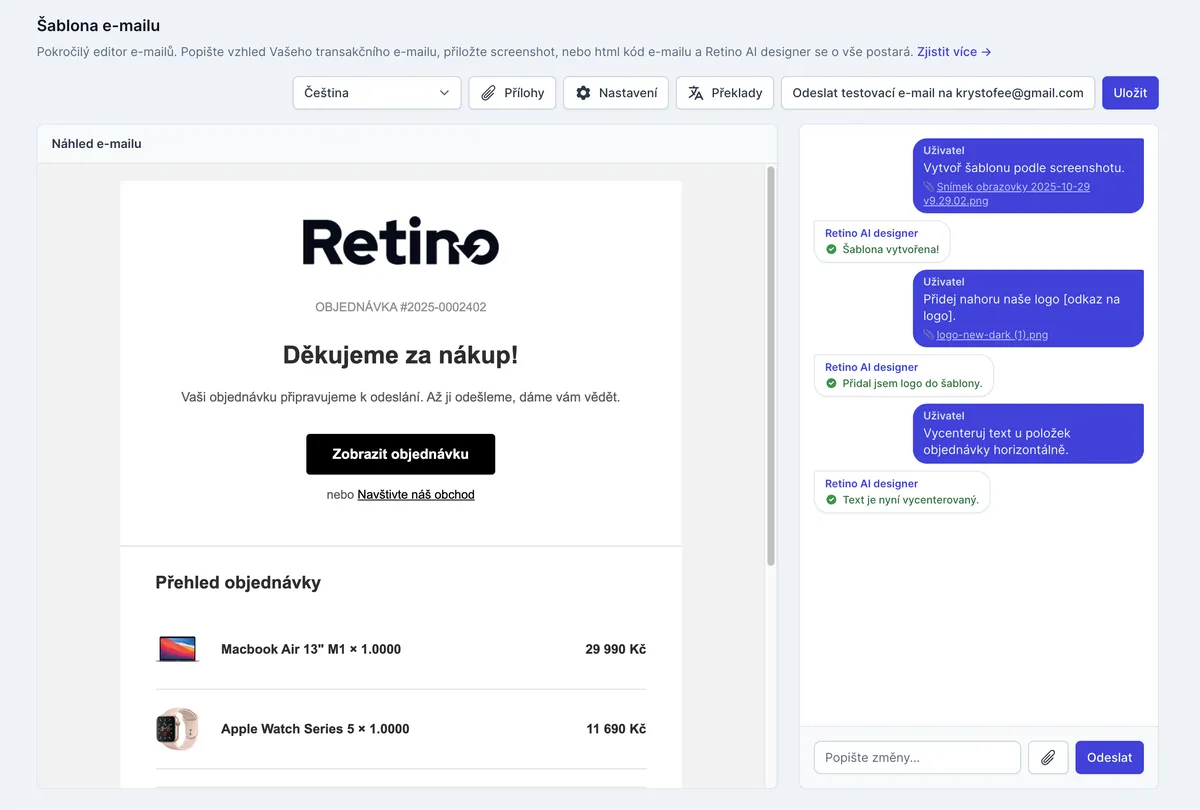Click the Uživatel message about centering text

click(1028, 433)
